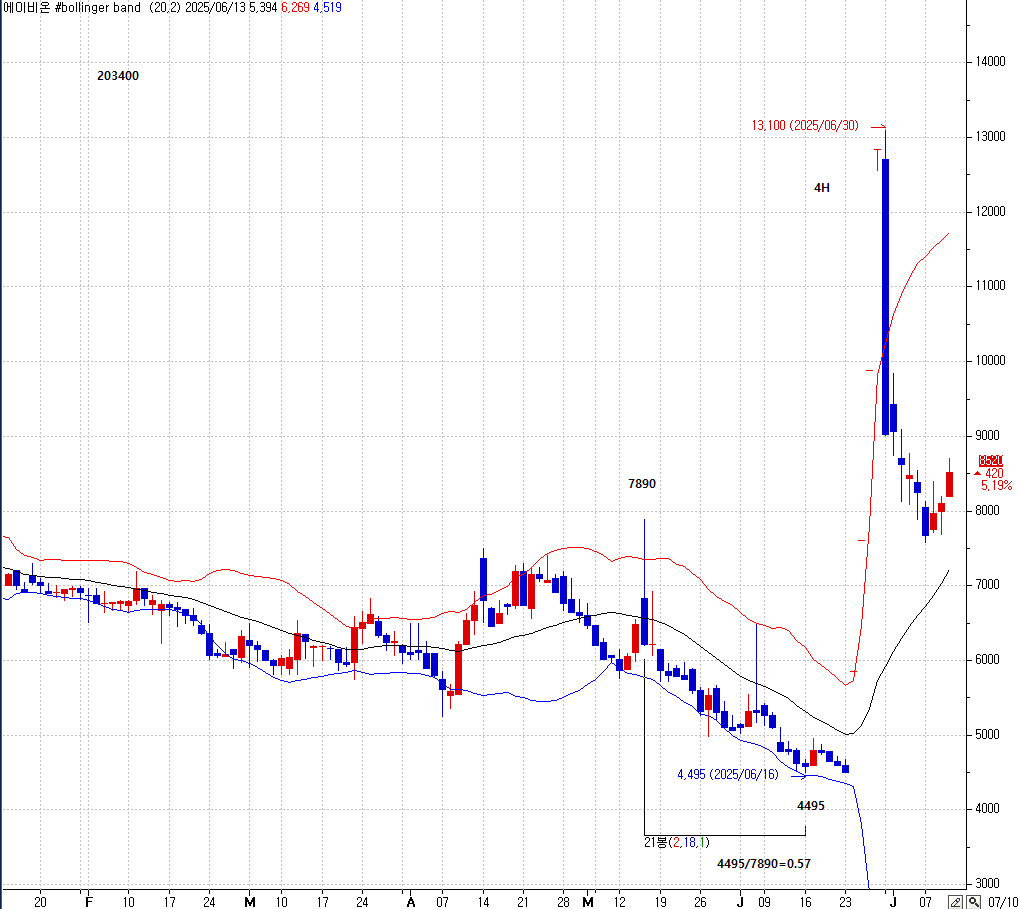This screenshot has width=1018, height=909.
Task: Click the stock code label 203400
Action: coord(118,76)
